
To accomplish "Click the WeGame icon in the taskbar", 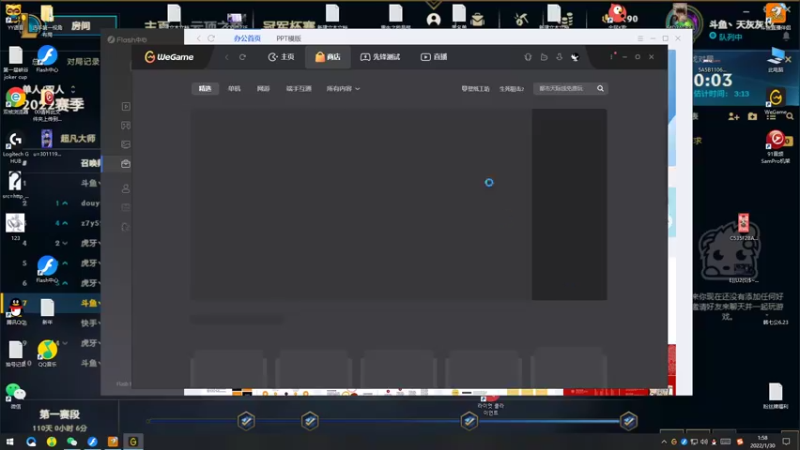I will click(x=133, y=442).
